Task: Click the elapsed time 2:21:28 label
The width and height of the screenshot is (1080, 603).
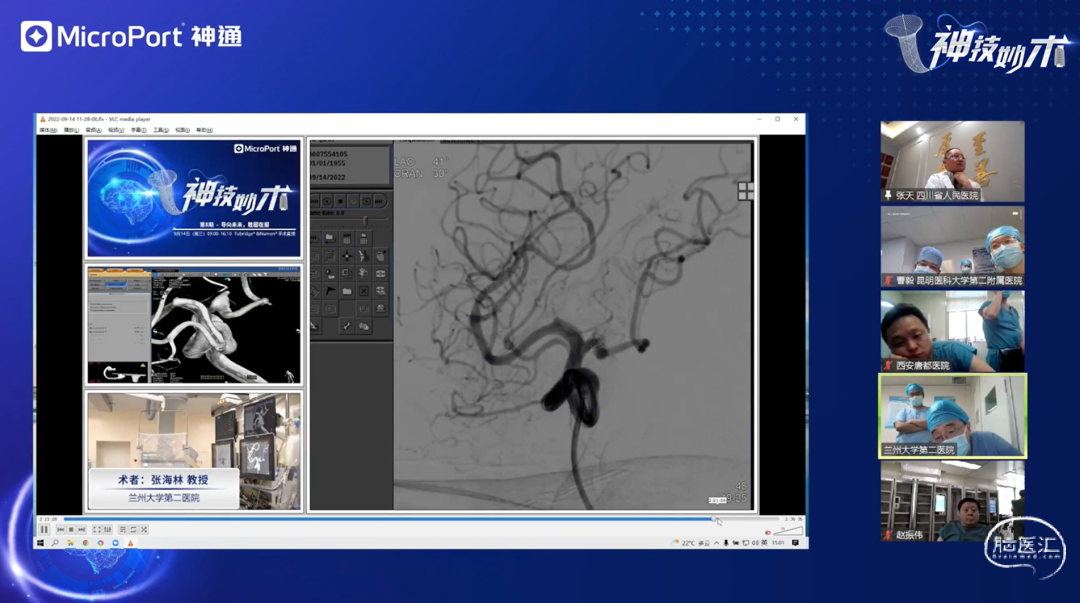Action: [x=48, y=519]
